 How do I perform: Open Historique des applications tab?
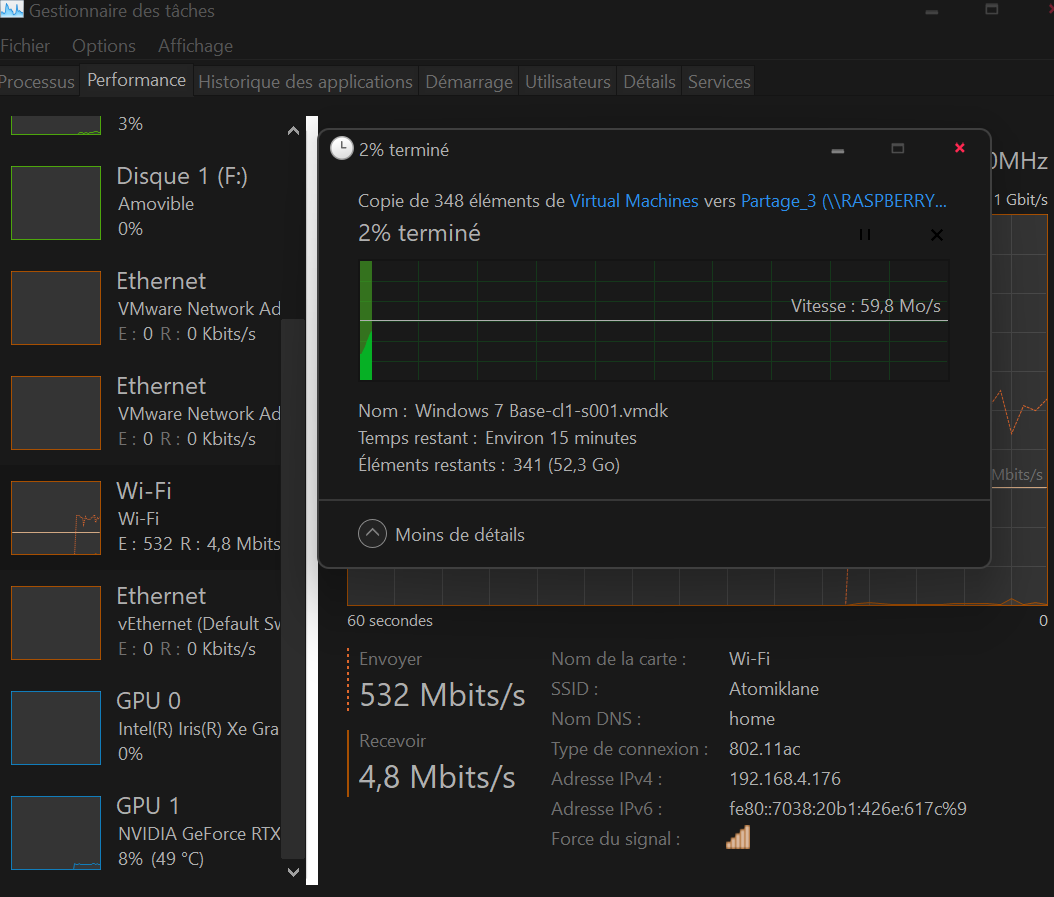click(305, 81)
